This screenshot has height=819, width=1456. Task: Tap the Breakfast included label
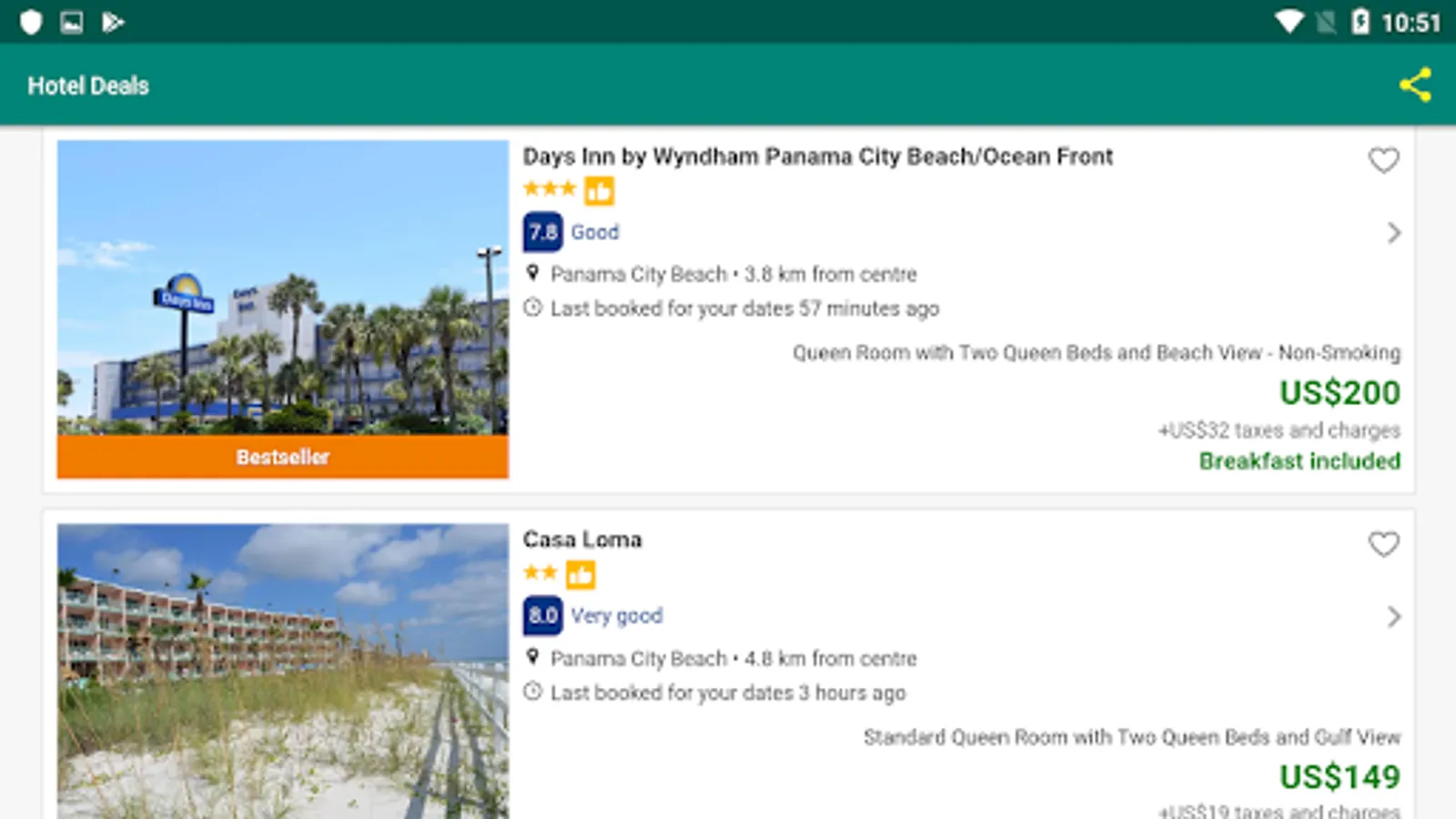pyautogui.click(x=1299, y=461)
